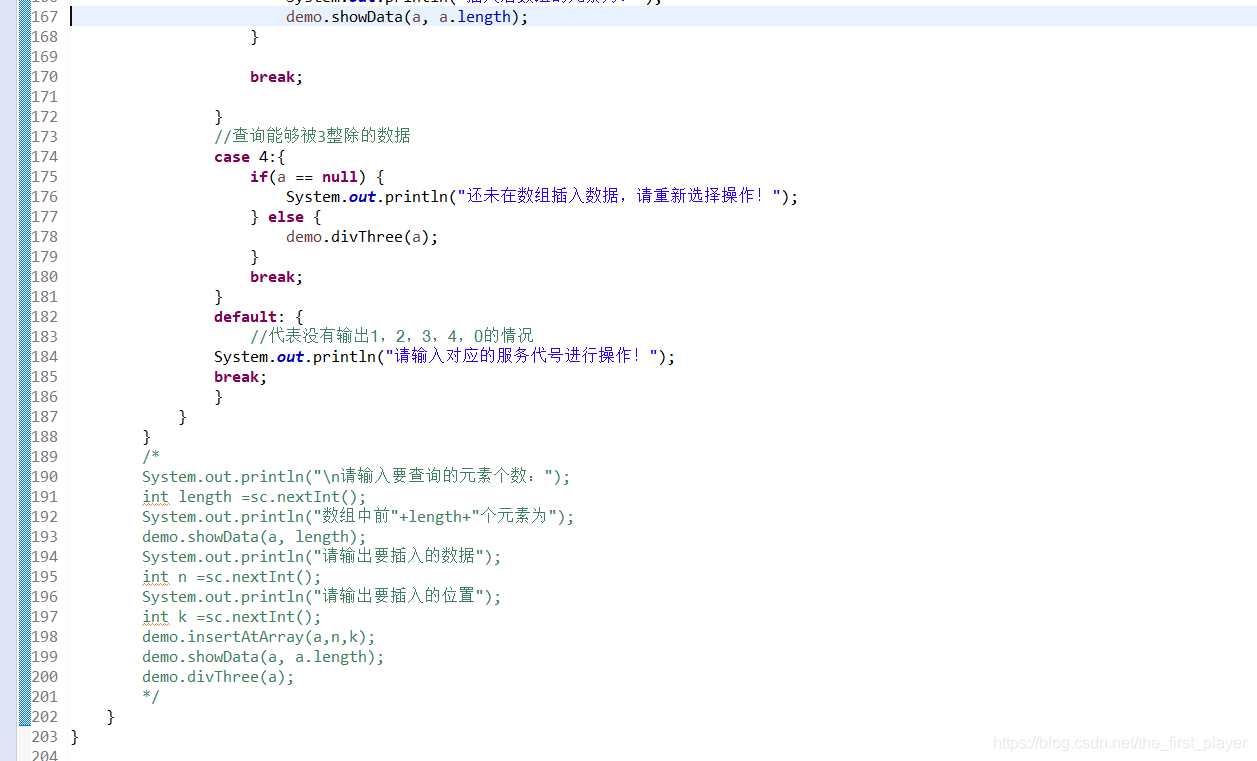This screenshot has height=761, width=1257.
Task: Click the string "请输入对应的服务代号进行操作！"
Action: point(524,357)
